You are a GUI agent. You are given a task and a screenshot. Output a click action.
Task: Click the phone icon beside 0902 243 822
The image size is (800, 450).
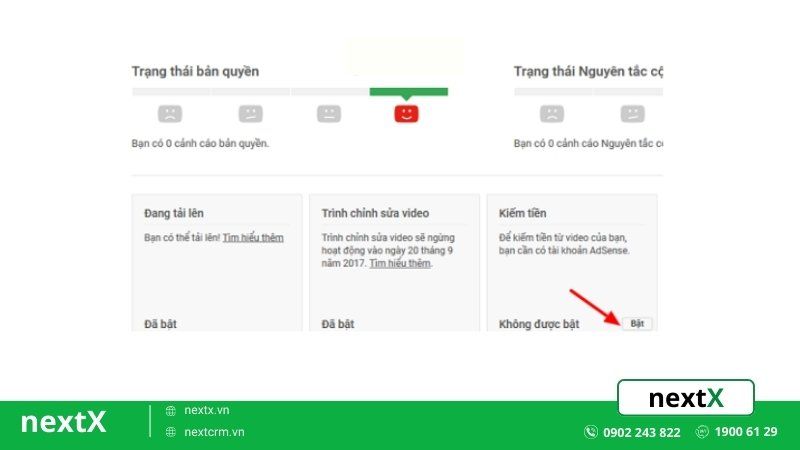pos(591,432)
